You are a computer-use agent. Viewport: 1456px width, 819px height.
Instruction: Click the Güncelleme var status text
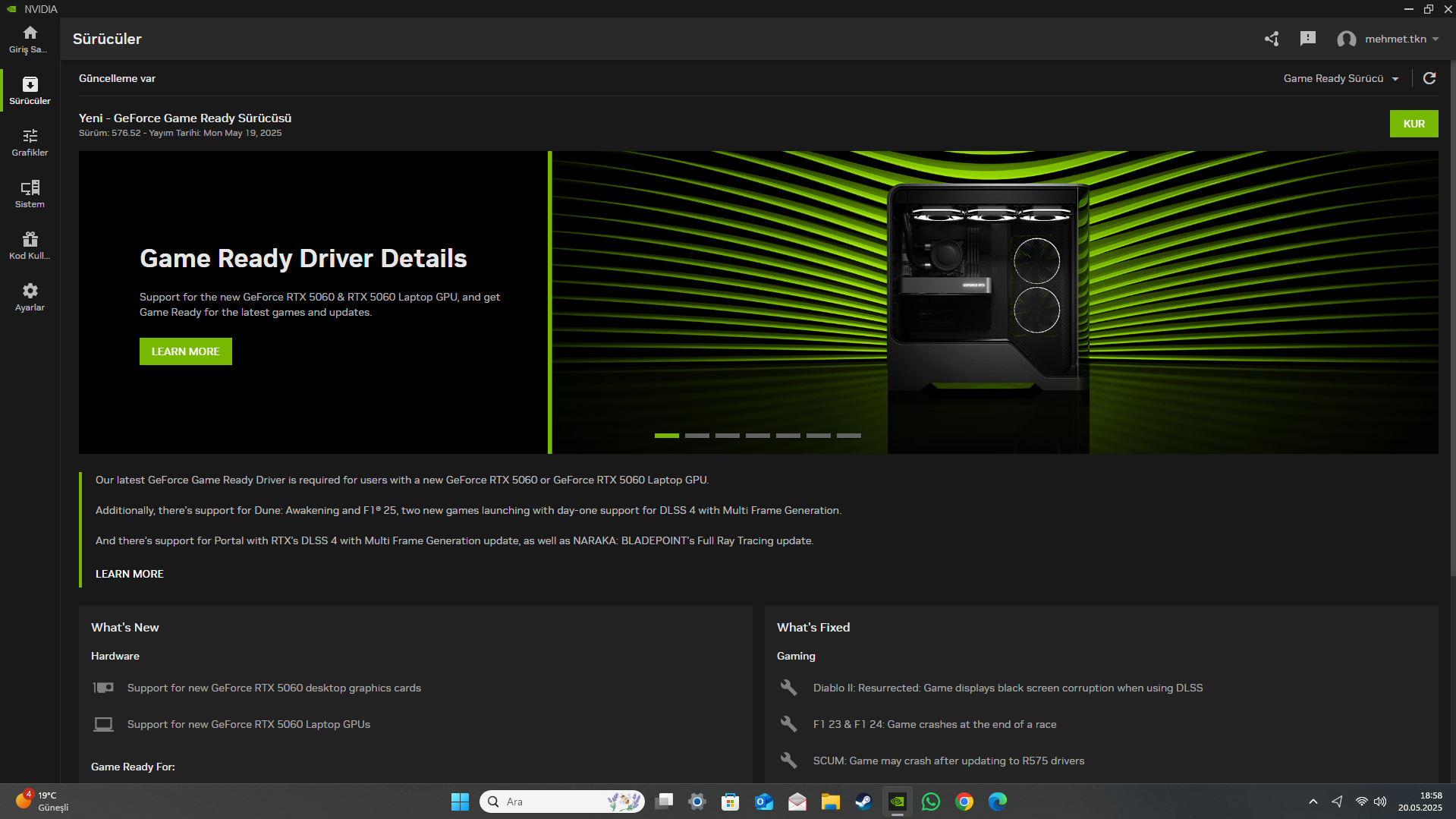coord(117,78)
